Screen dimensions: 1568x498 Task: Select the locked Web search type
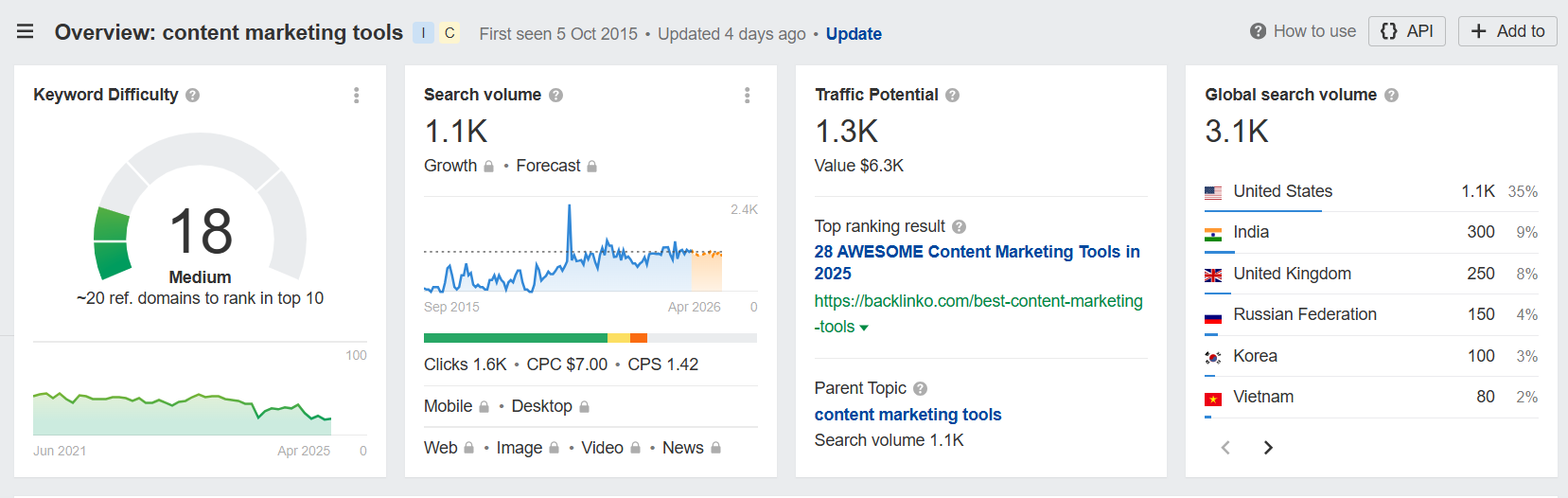pos(449,448)
